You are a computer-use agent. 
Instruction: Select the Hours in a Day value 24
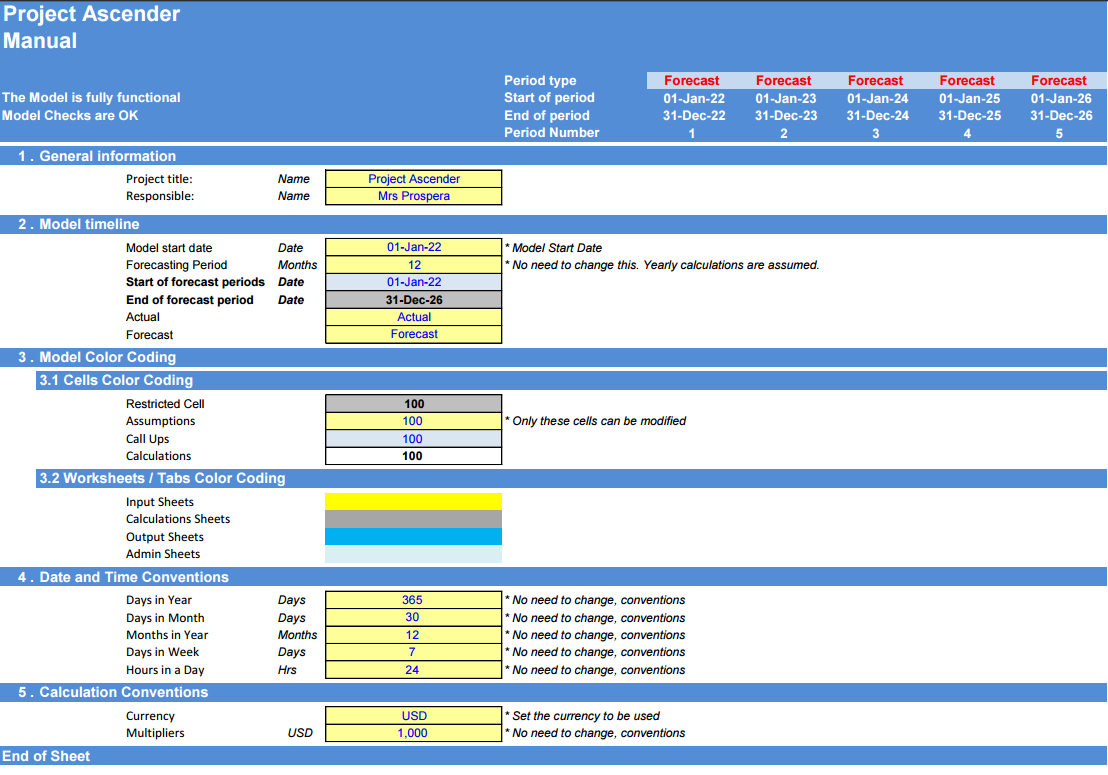[x=413, y=670]
